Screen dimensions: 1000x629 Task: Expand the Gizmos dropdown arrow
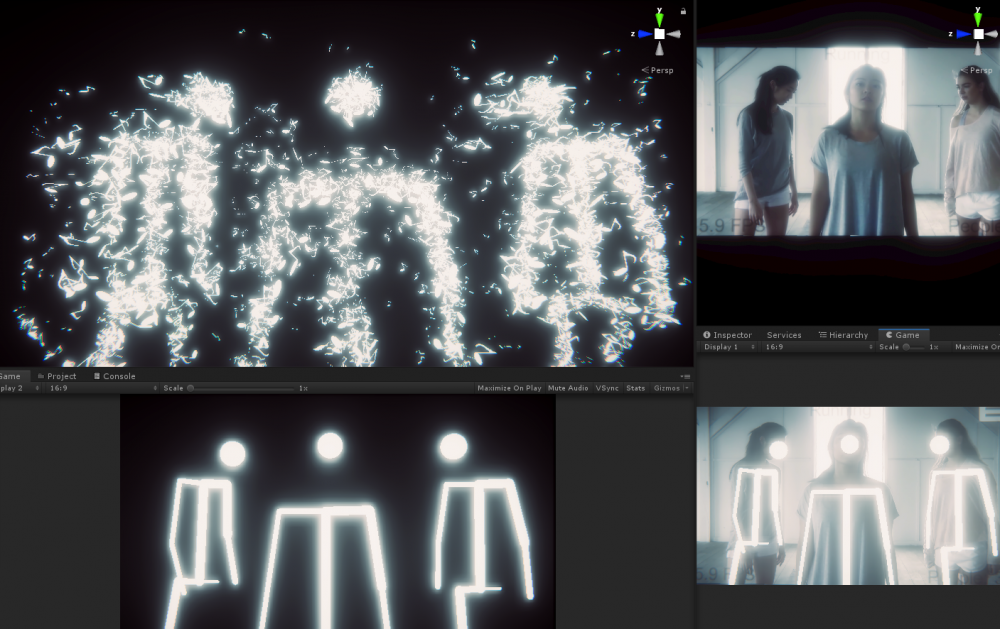coord(687,388)
